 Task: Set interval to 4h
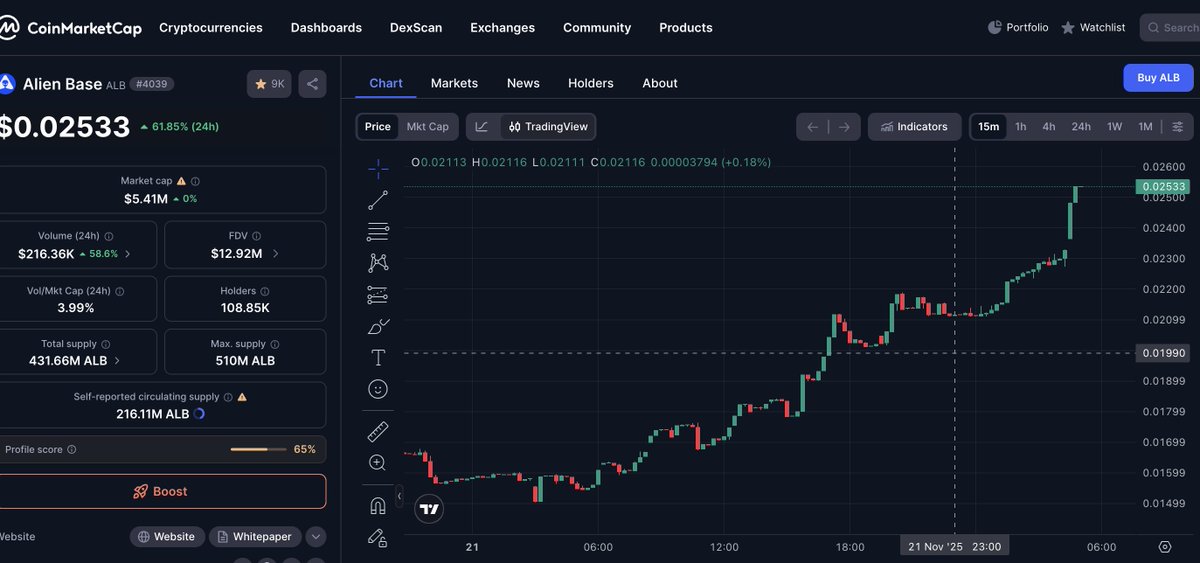coord(1048,127)
